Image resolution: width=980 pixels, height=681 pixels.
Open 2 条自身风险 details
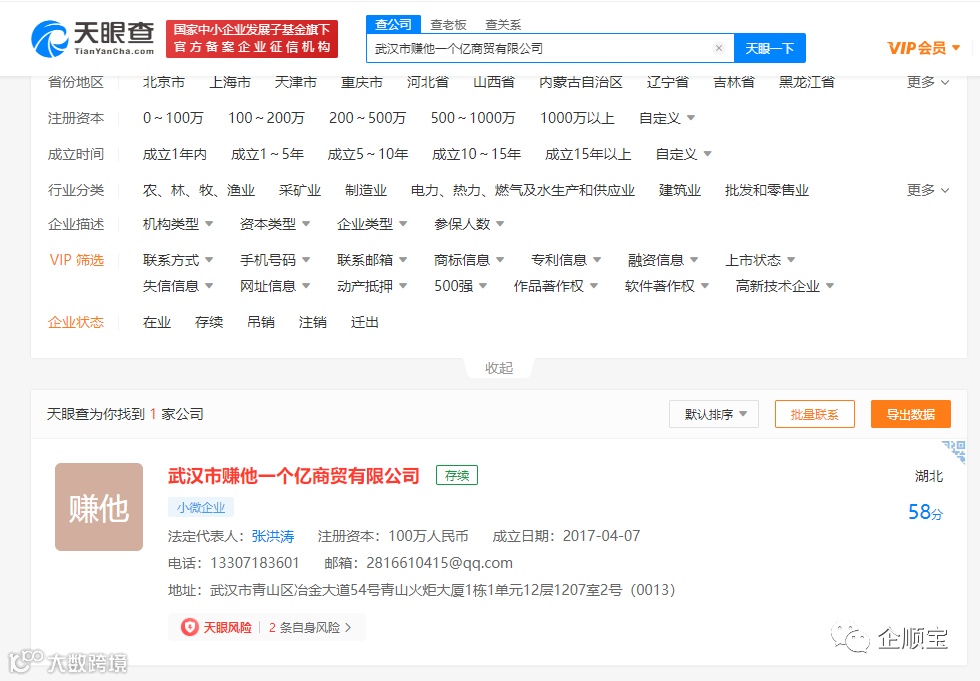(310, 627)
